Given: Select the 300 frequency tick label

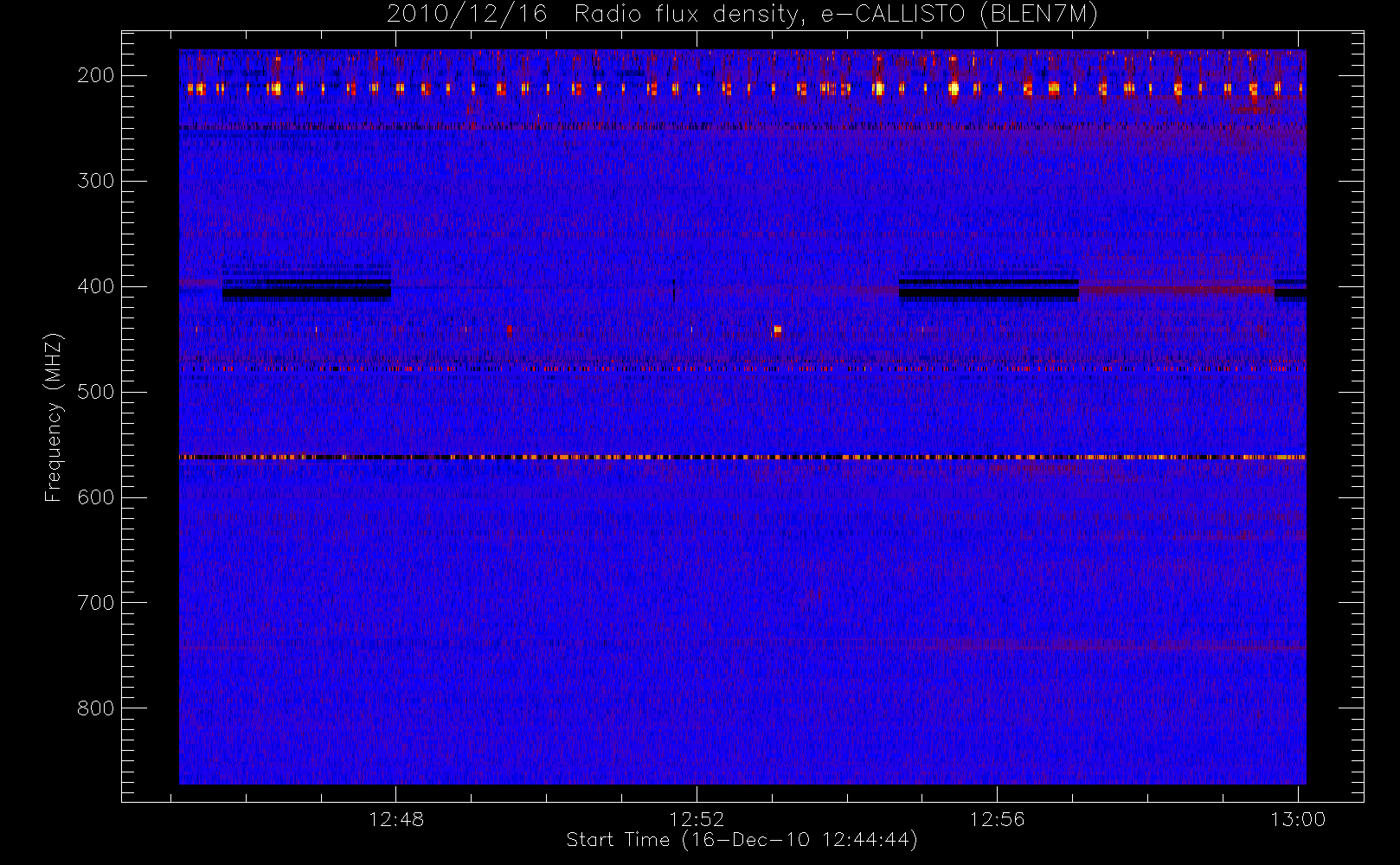Looking at the screenshot, I should (96, 181).
